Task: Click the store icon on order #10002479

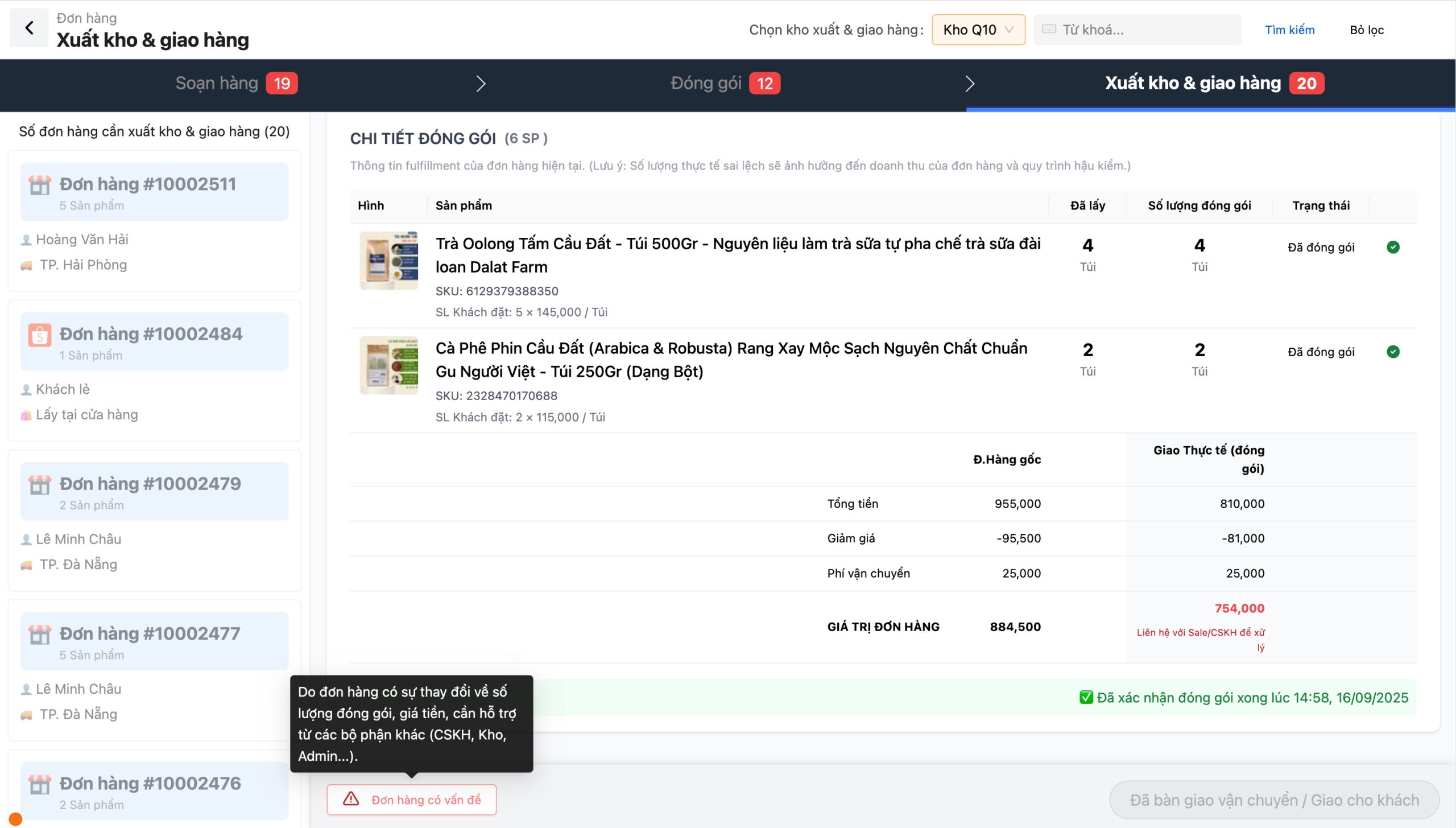Action: (x=40, y=485)
